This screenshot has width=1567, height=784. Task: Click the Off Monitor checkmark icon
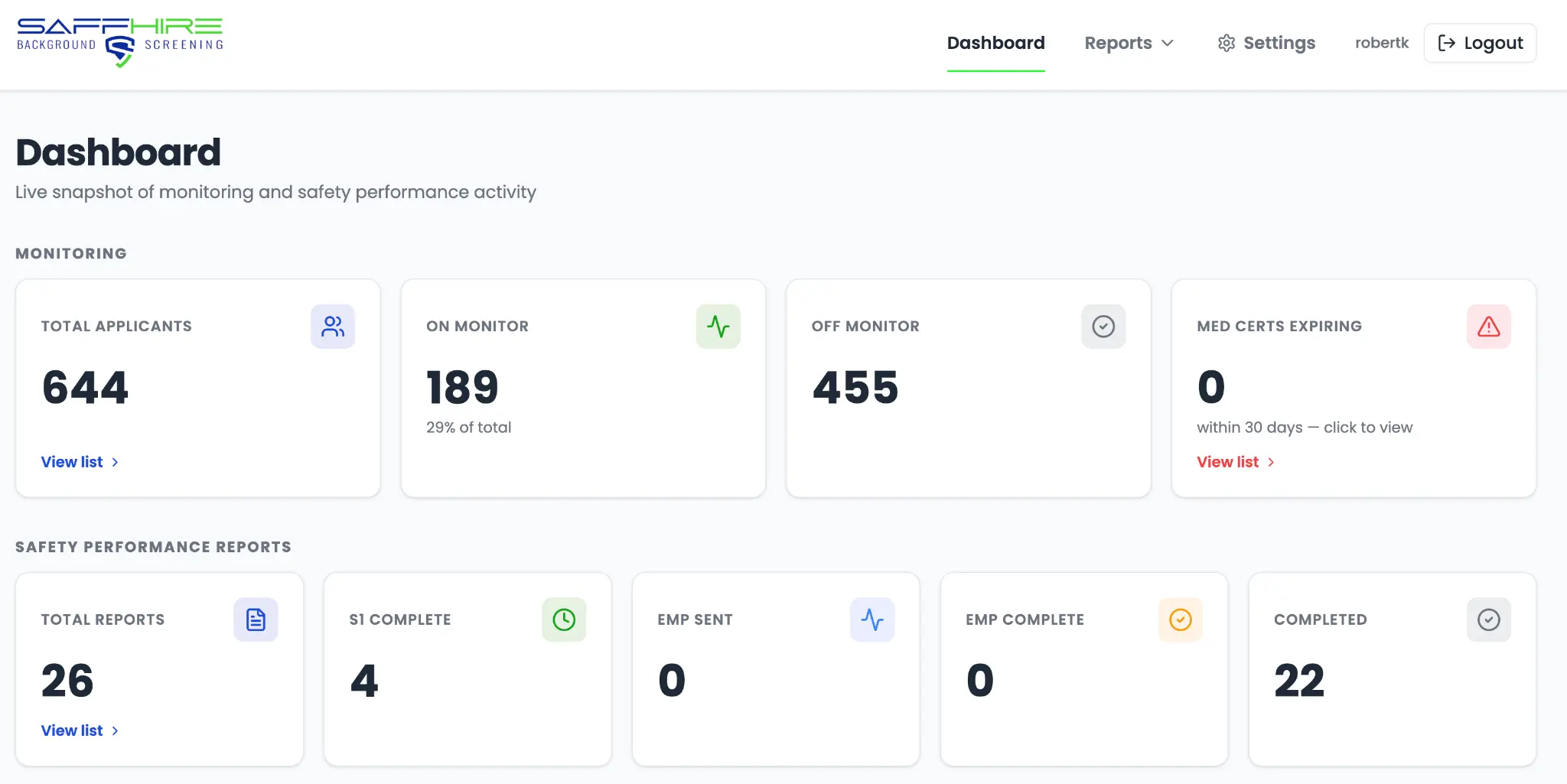point(1103,327)
